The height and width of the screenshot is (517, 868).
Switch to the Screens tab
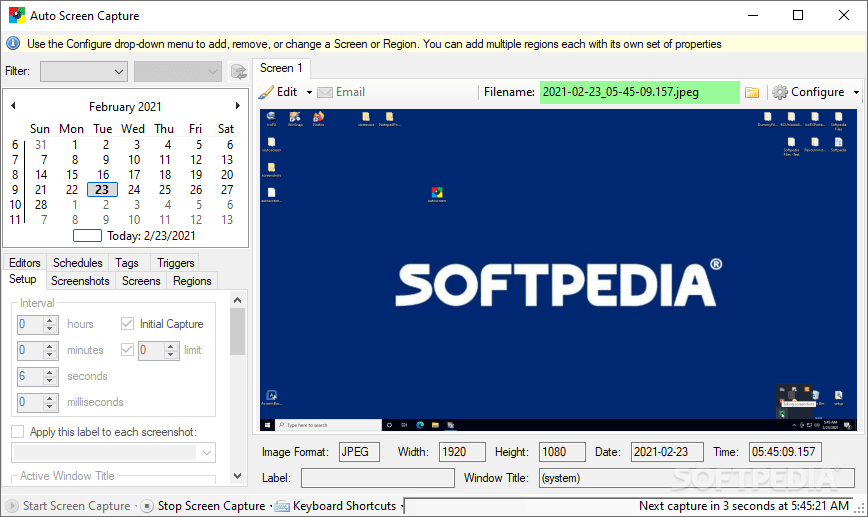tap(141, 281)
